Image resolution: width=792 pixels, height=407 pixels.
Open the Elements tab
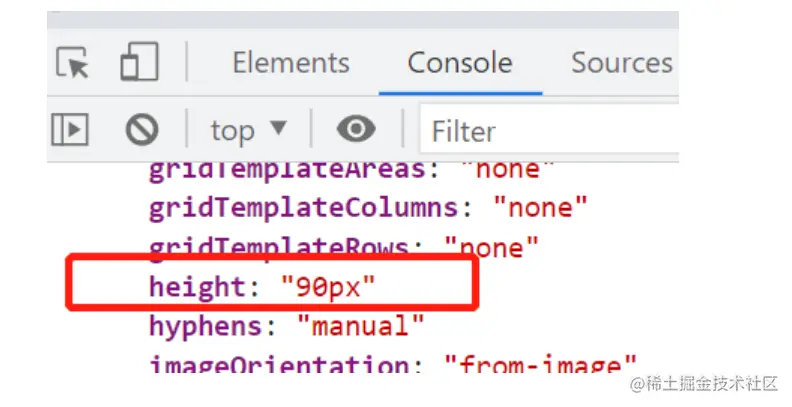(291, 63)
